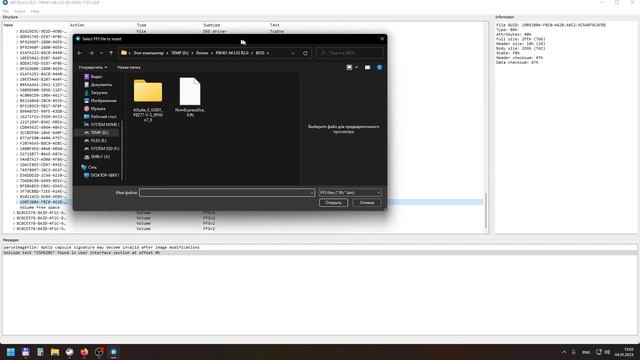
Task: Open dialog help icon
Action: click(x=379, y=67)
